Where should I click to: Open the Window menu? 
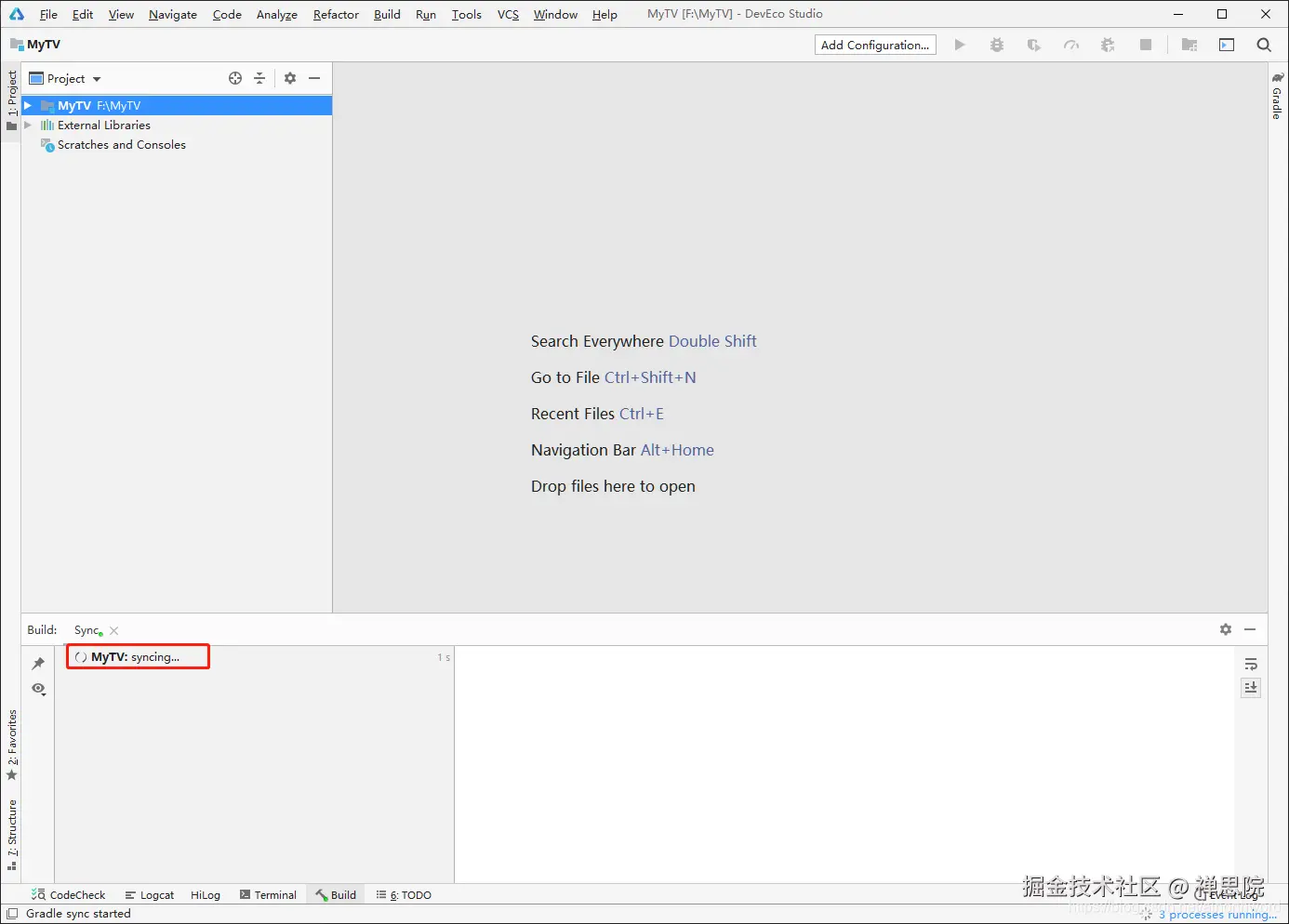(555, 14)
